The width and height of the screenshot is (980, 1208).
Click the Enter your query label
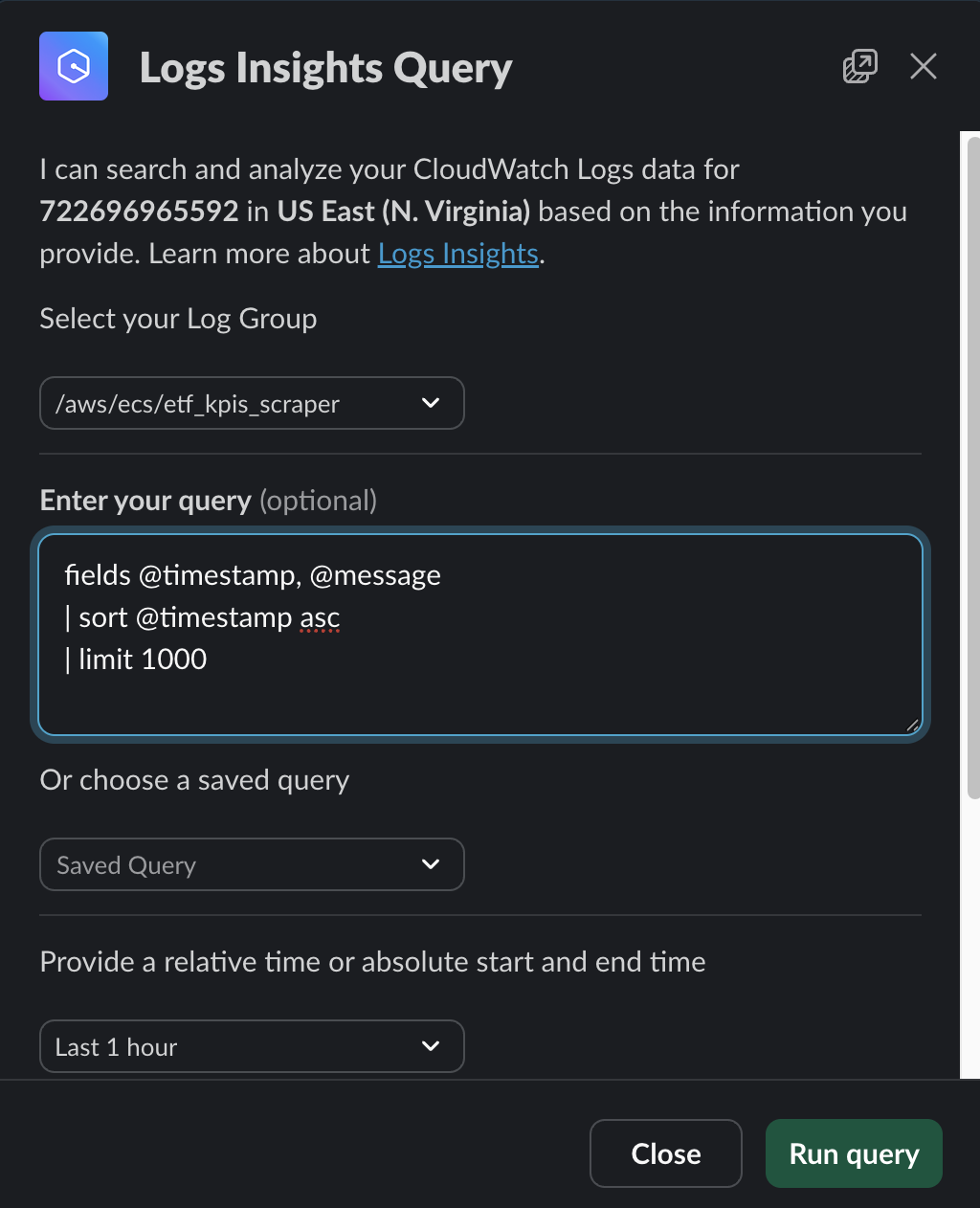pos(145,501)
